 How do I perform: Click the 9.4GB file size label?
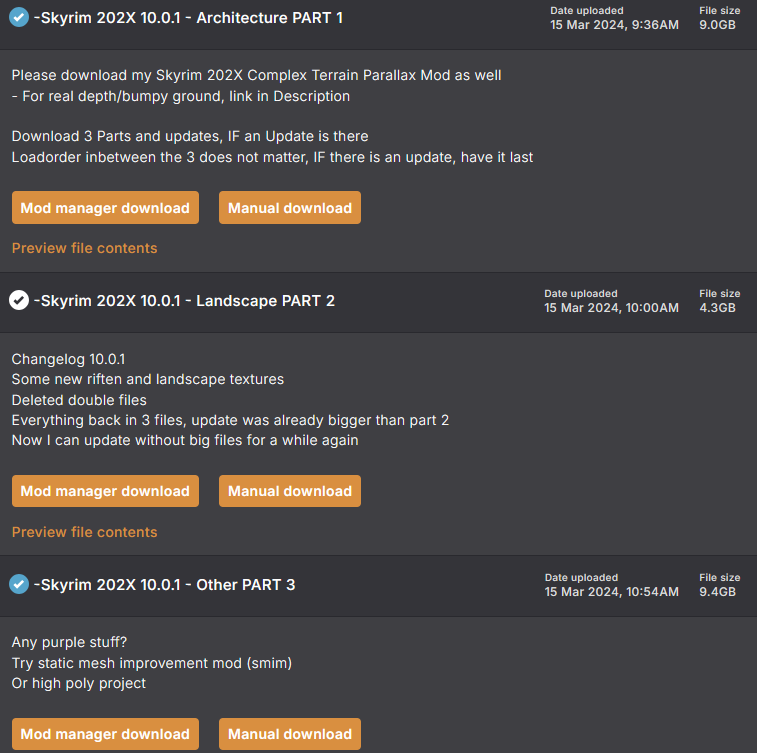[x=719, y=592]
